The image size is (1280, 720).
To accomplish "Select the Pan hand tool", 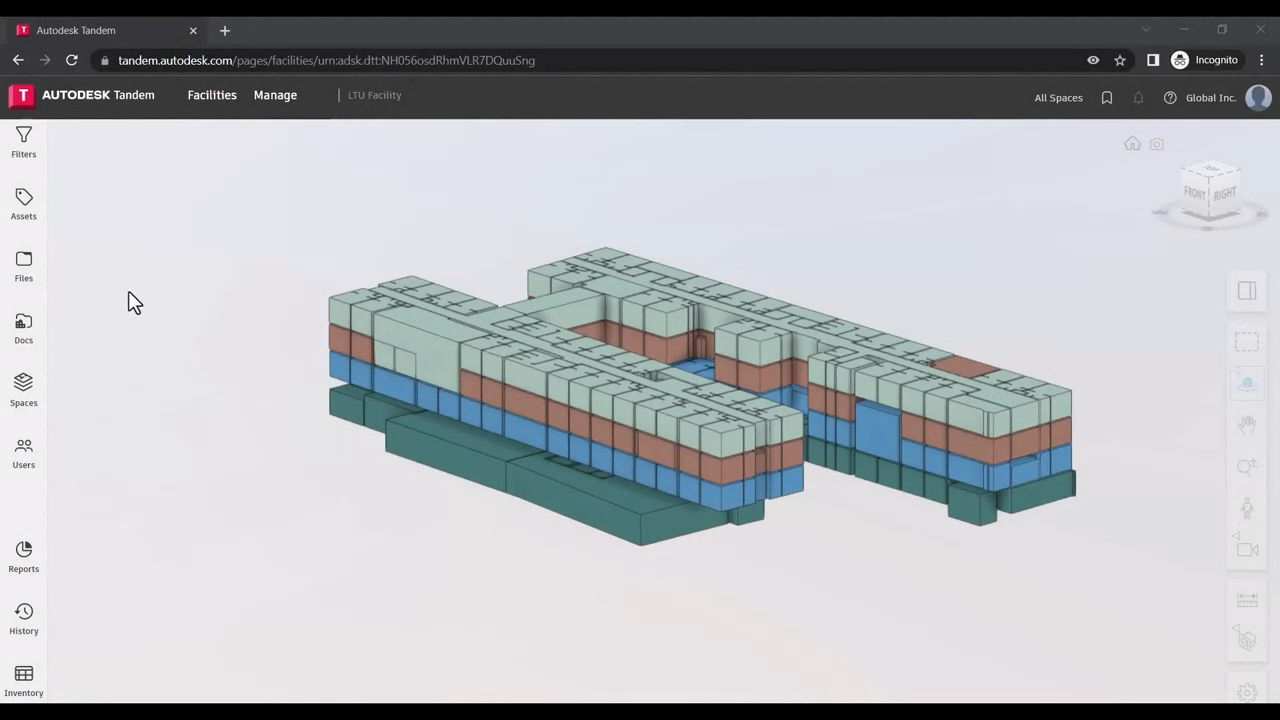I will tap(1246, 425).
